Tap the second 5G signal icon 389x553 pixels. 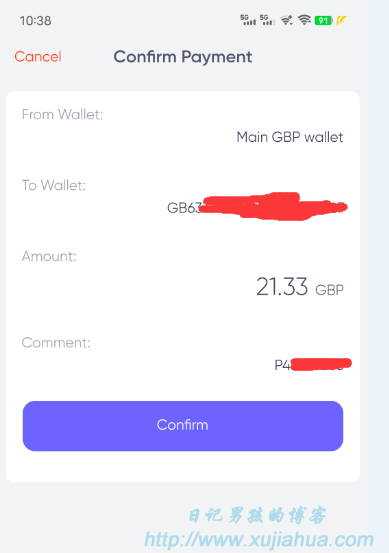pos(267,20)
